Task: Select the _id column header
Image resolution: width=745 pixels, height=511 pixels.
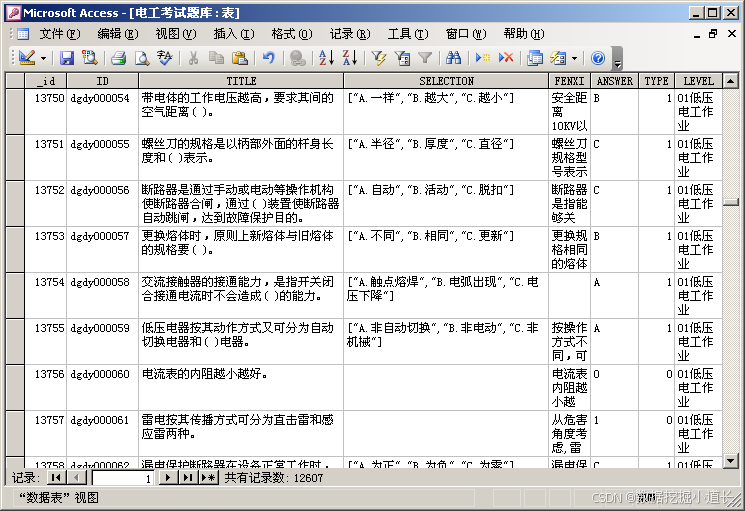Action: 46,81
